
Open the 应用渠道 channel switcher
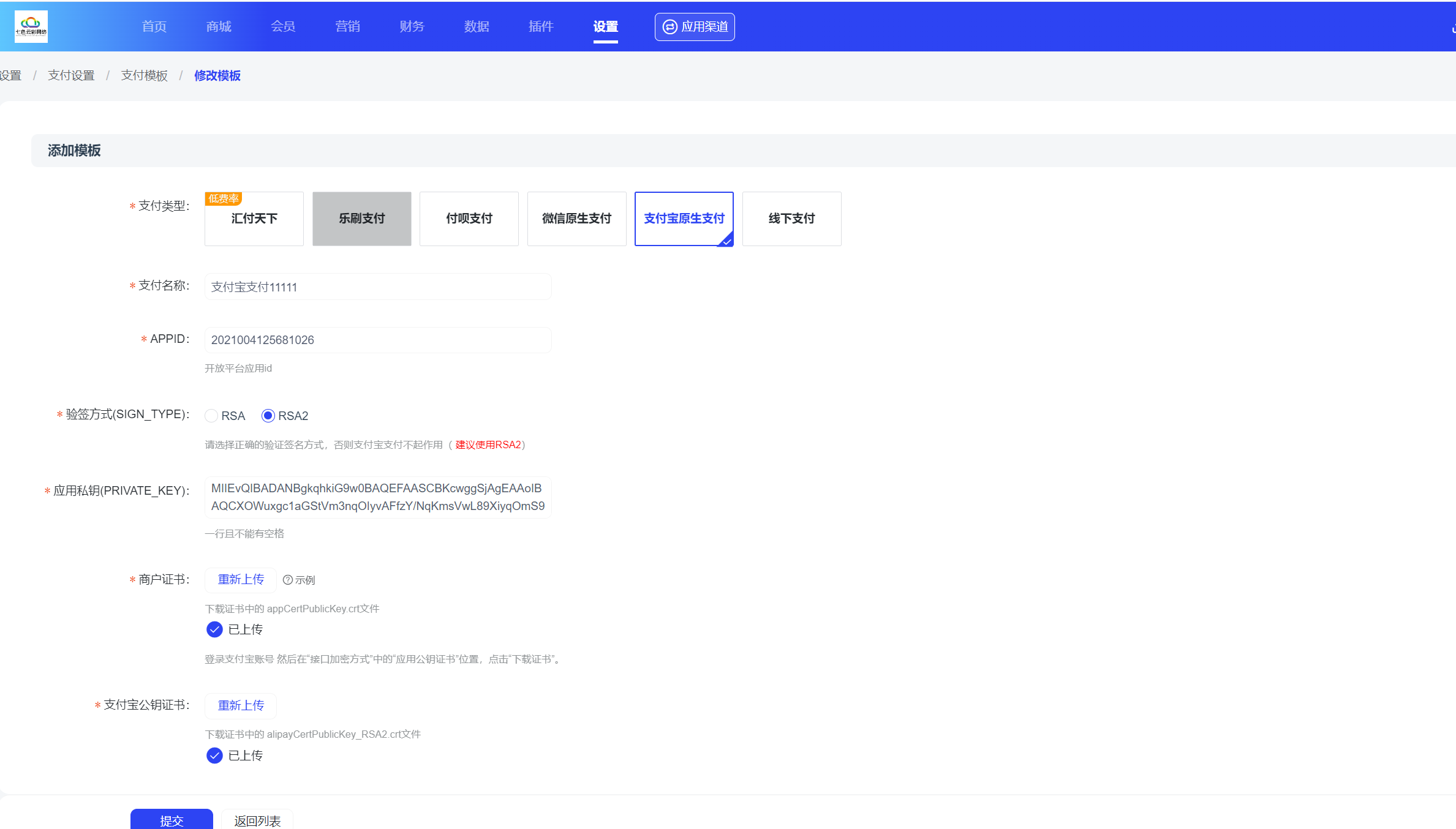tap(695, 27)
